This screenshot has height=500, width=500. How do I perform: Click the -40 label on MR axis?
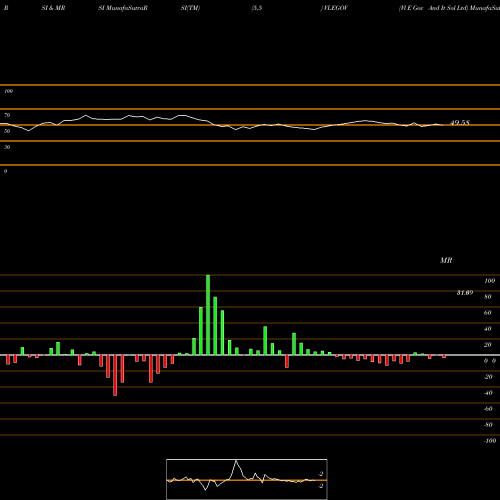click(488, 393)
